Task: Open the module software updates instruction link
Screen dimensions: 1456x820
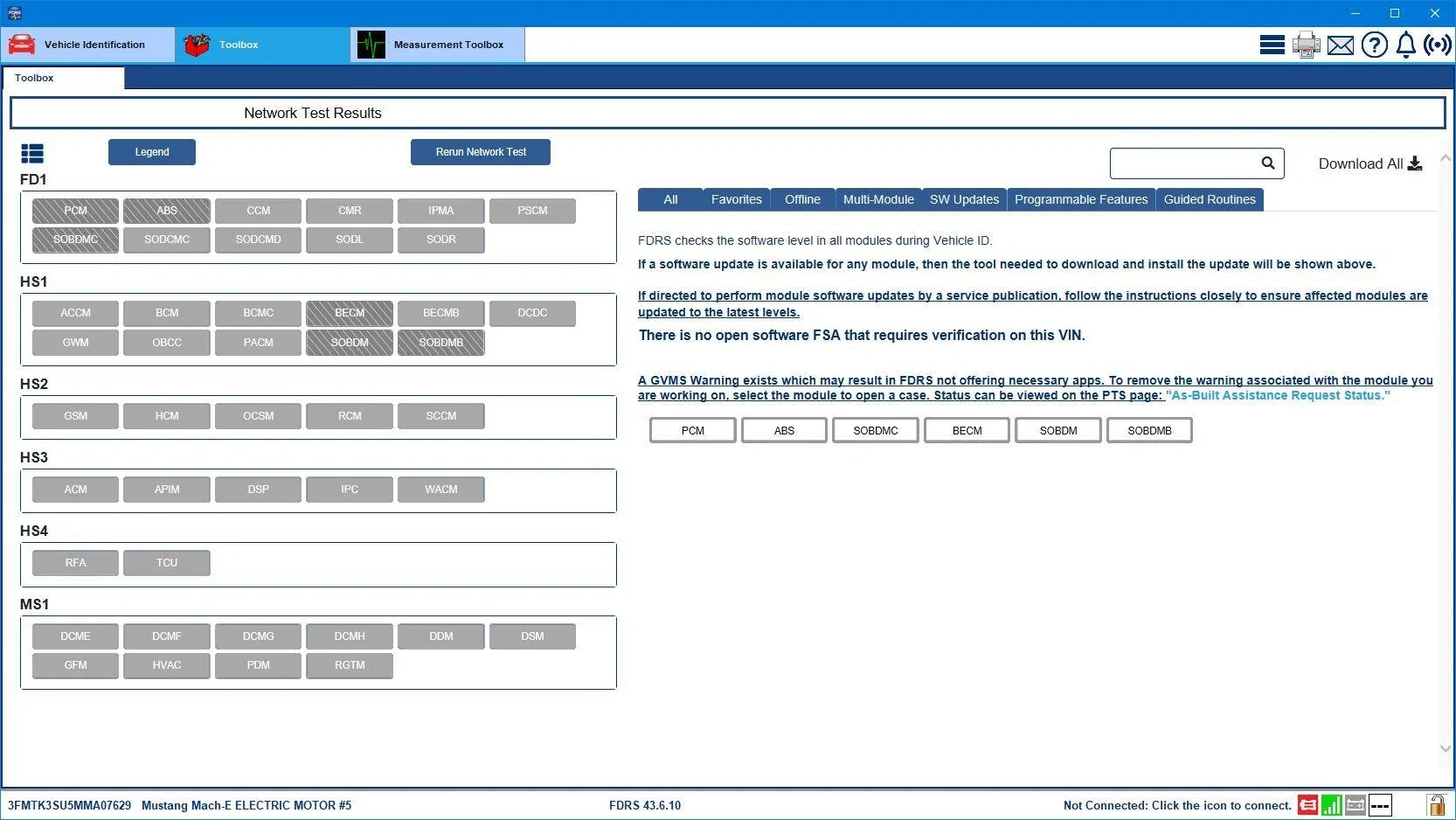Action: [x=1033, y=303]
